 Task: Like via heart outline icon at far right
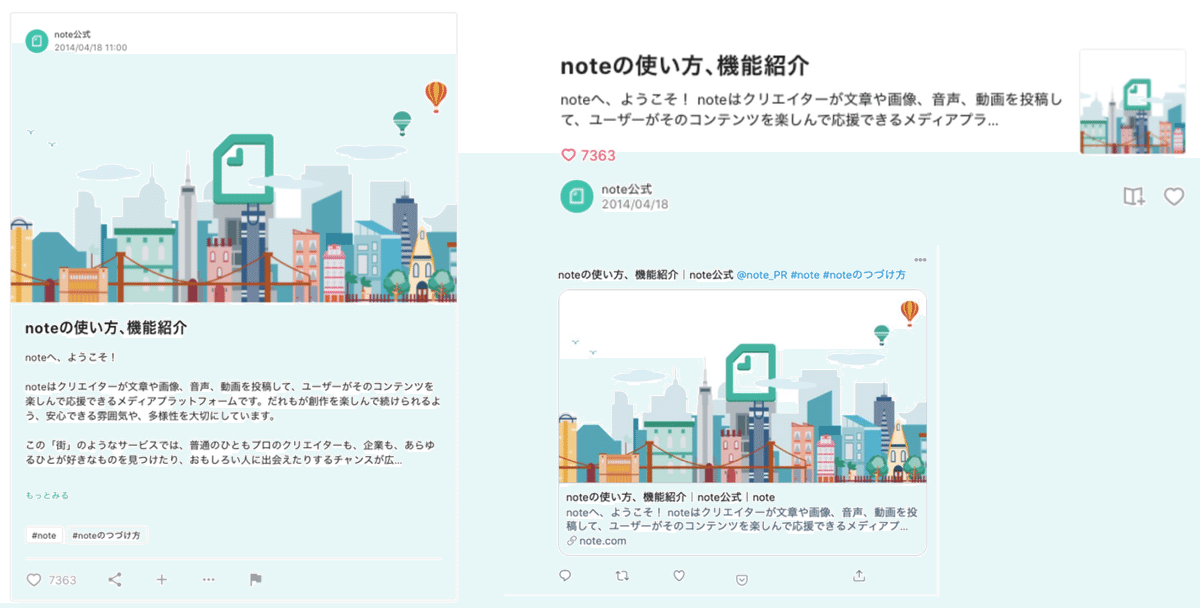pyautogui.click(x=1174, y=197)
